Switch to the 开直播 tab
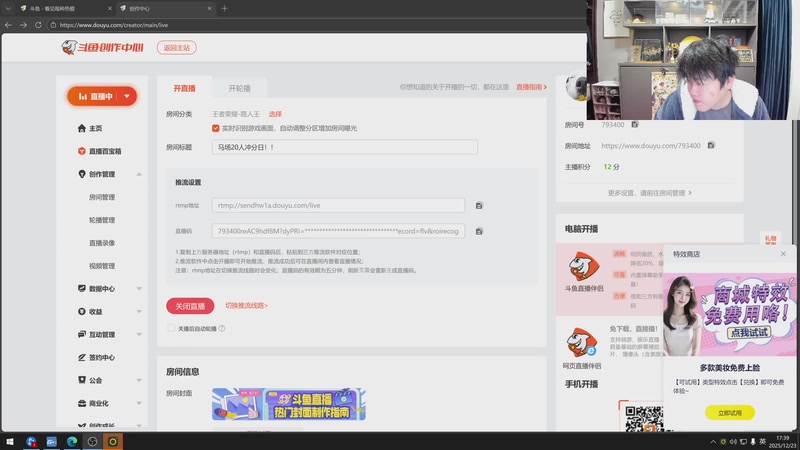 184,88
